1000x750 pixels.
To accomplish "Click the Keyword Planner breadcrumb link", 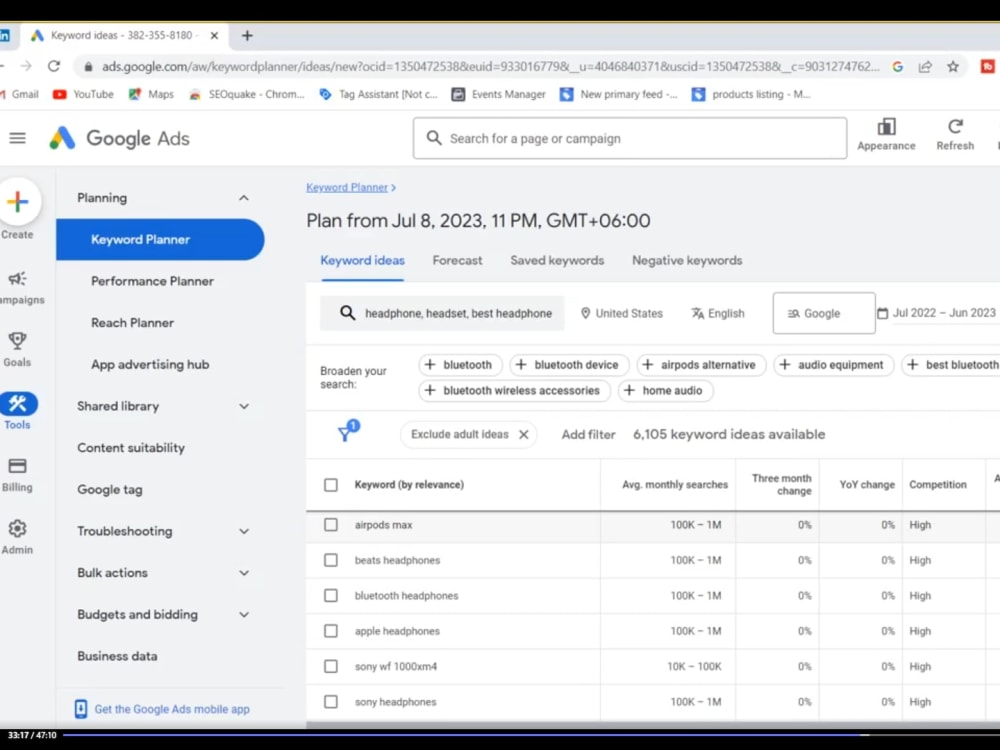I will [347, 188].
